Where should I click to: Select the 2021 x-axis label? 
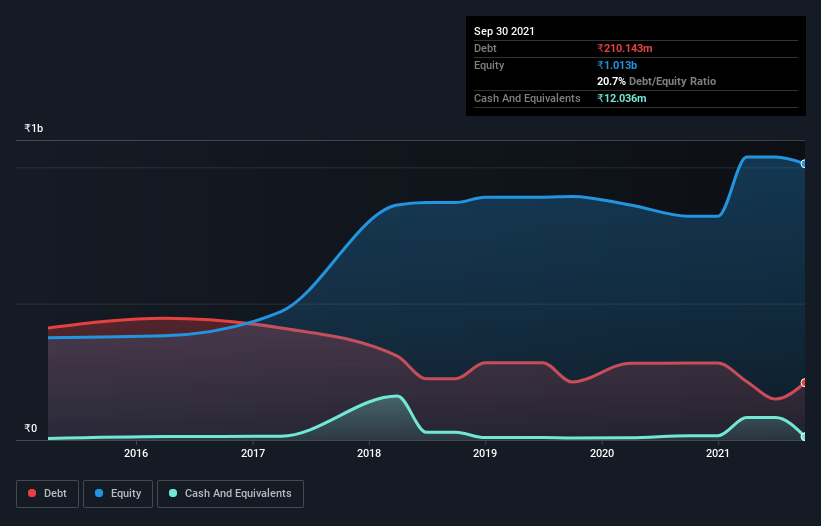coord(718,453)
